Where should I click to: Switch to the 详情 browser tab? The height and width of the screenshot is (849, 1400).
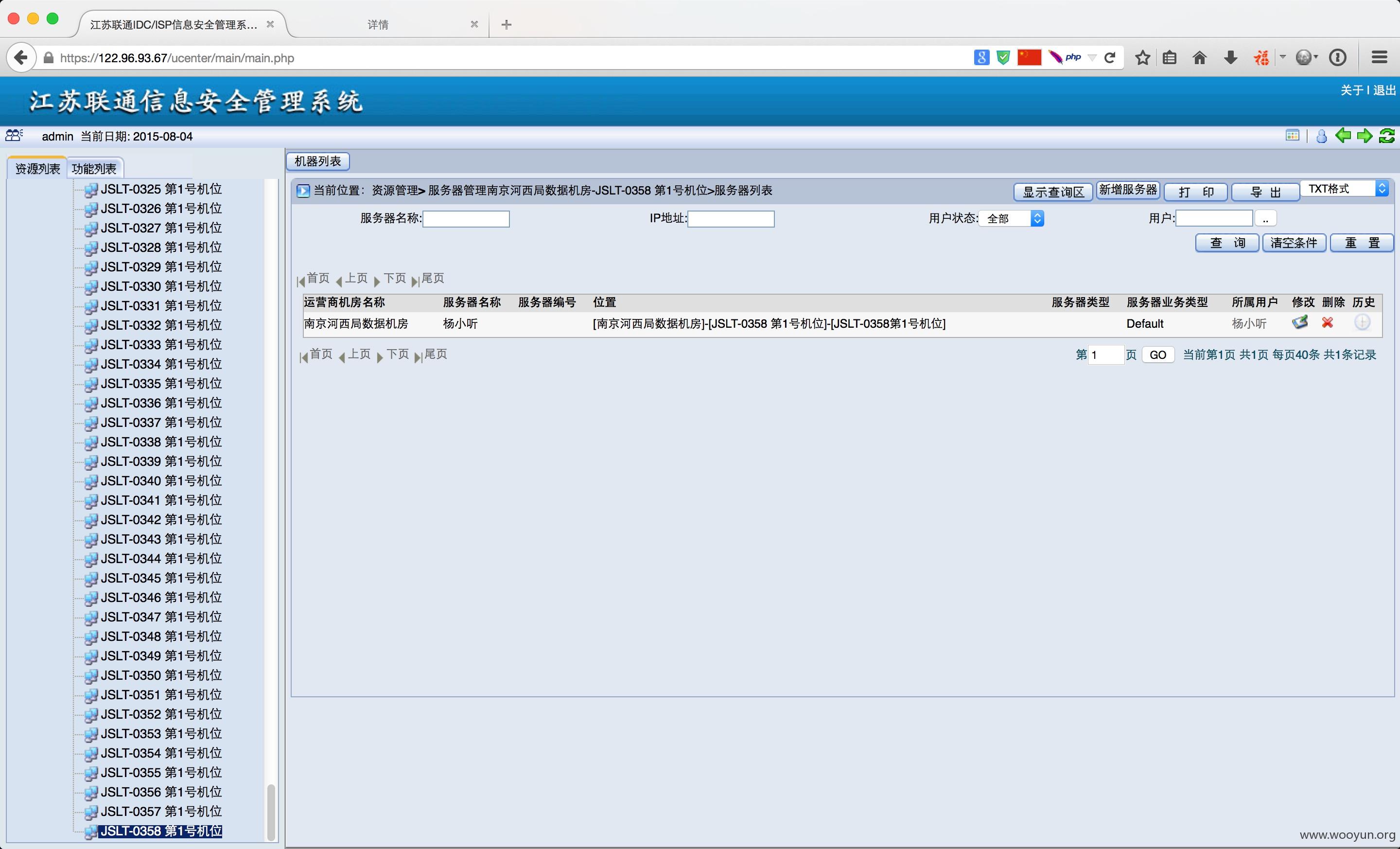pos(378,24)
